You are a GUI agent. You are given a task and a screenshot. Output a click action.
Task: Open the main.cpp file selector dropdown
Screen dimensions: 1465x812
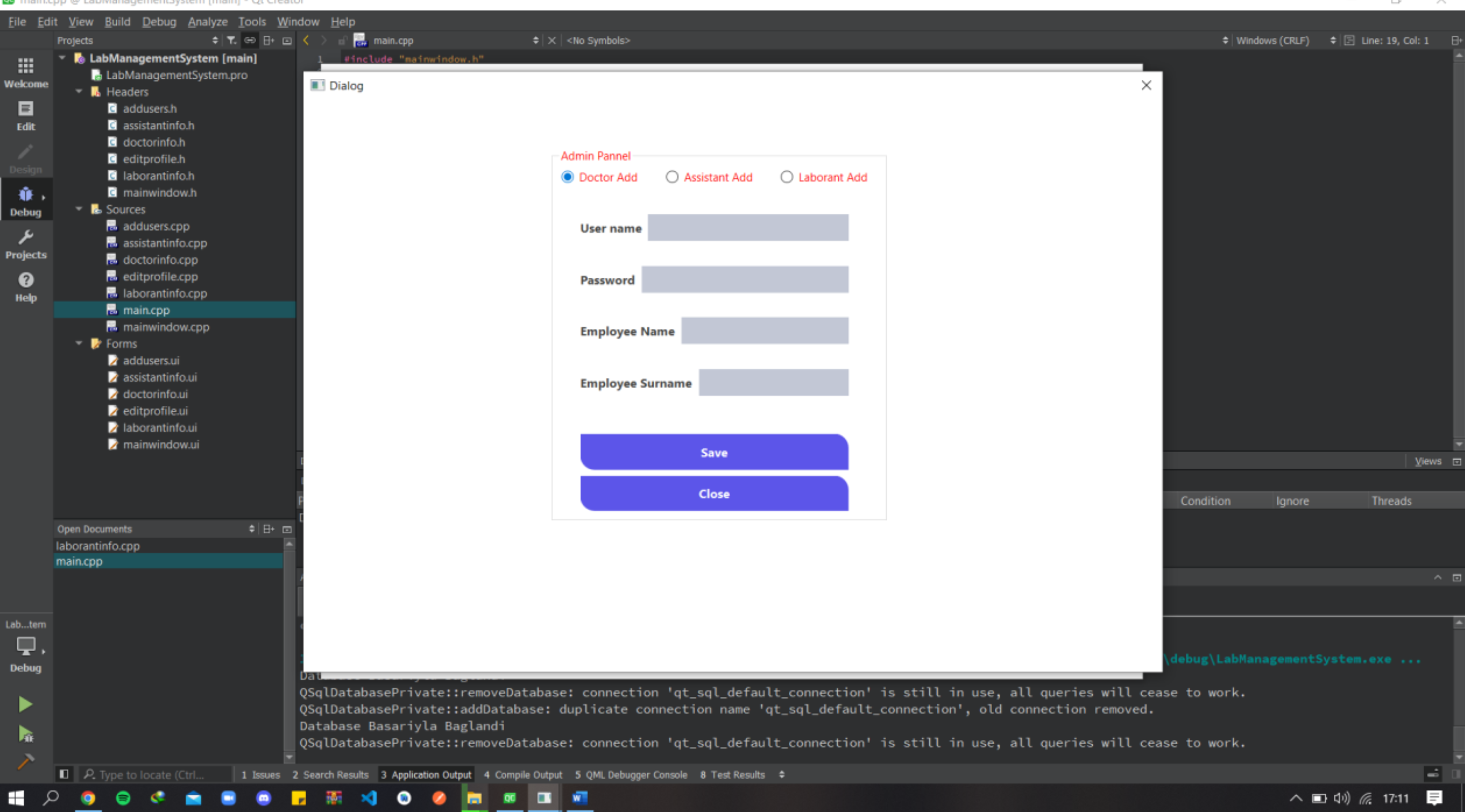pos(536,40)
